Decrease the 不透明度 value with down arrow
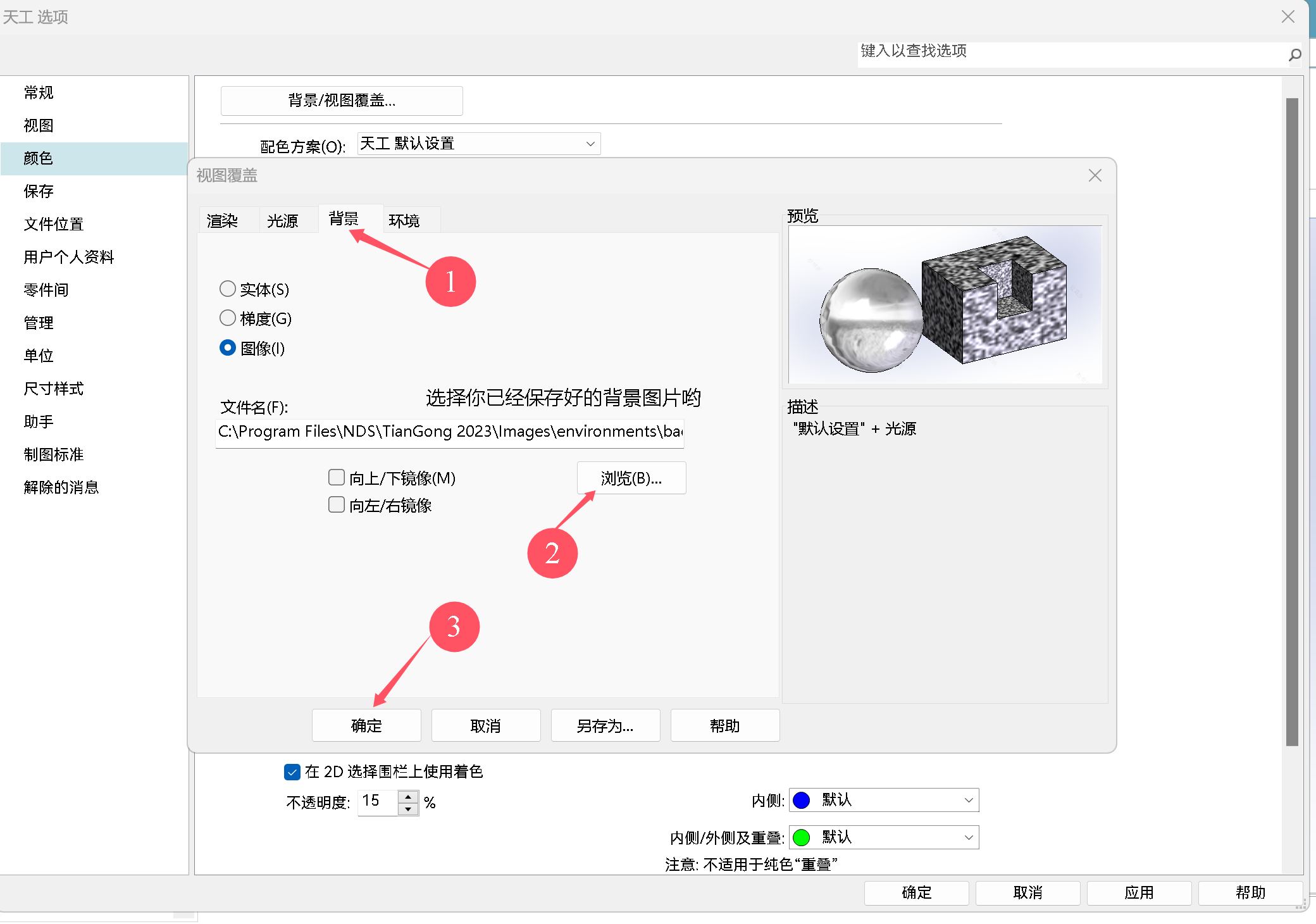Viewport: 1316px width, 924px height. pos(408,809)
